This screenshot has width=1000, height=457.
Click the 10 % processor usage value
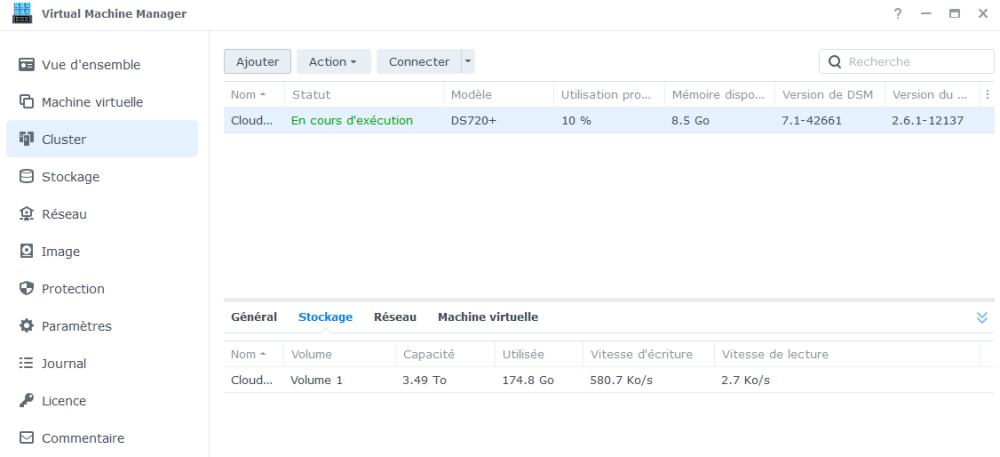pyautogui.click(x=577, y=120)
